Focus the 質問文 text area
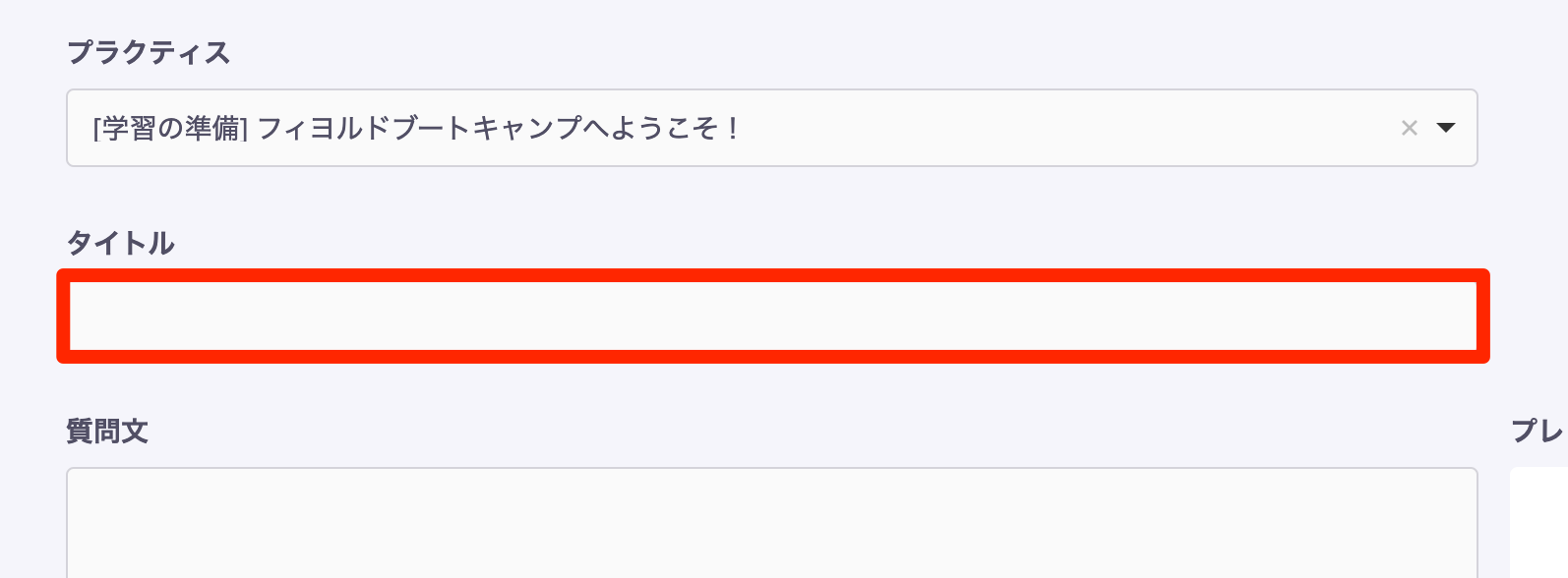1568x578 pixels. [x=767, y=526]
